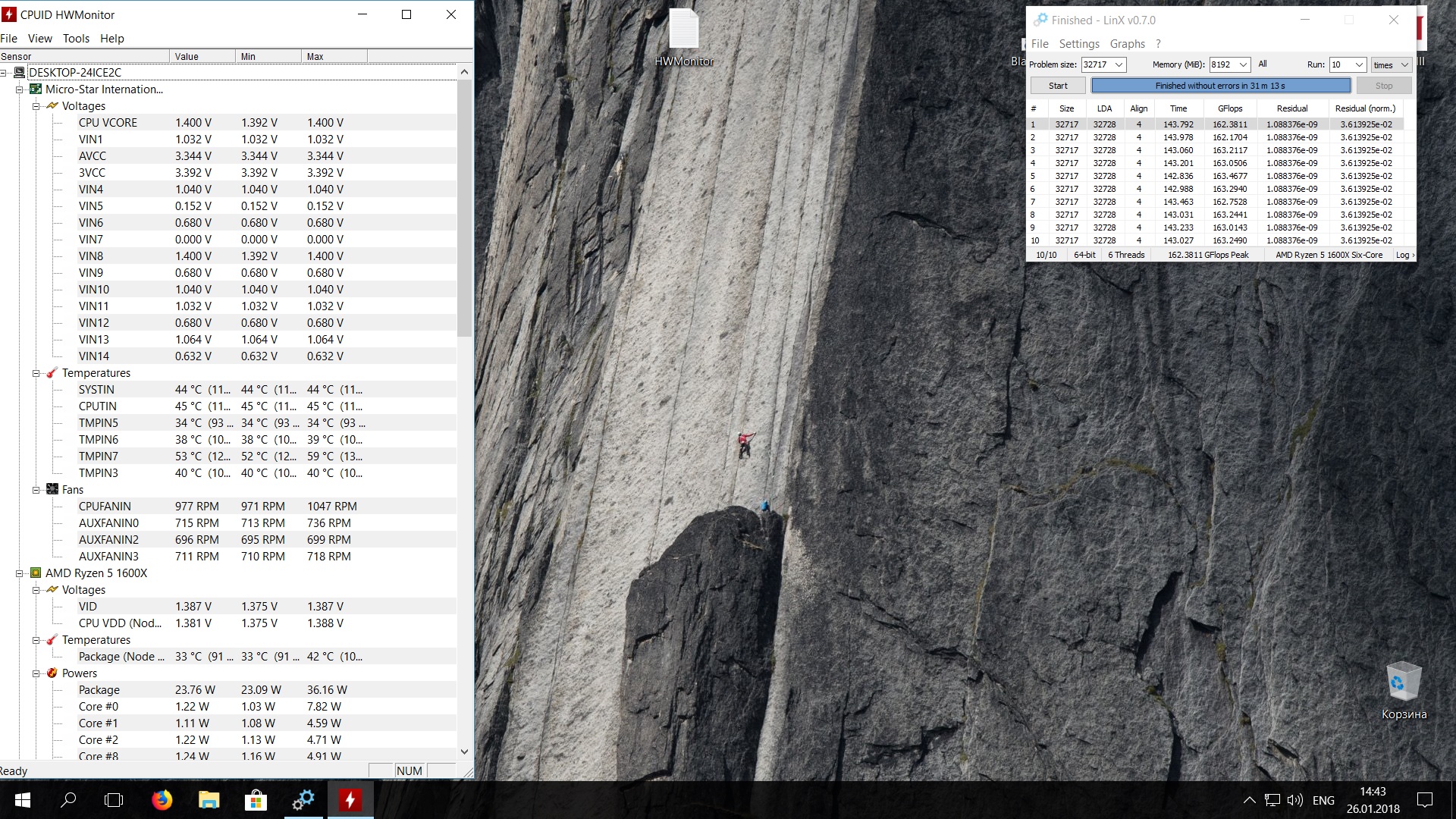
Task: Click the LinX gear taskbar icon
Action: tap(303, 800)
